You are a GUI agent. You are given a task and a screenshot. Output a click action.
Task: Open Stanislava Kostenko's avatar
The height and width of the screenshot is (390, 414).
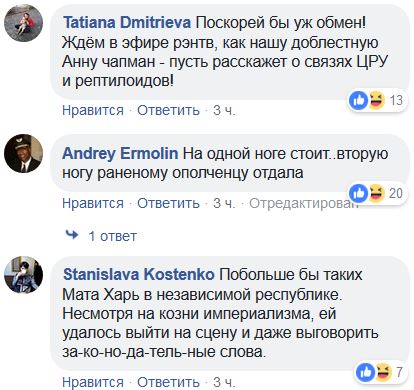pyautogui.click(x=23, y=275)
